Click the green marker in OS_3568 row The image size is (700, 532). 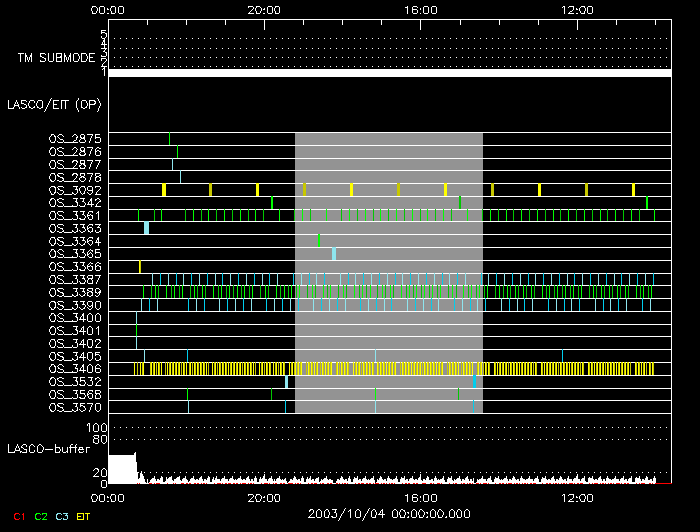(x=459, y=394)
